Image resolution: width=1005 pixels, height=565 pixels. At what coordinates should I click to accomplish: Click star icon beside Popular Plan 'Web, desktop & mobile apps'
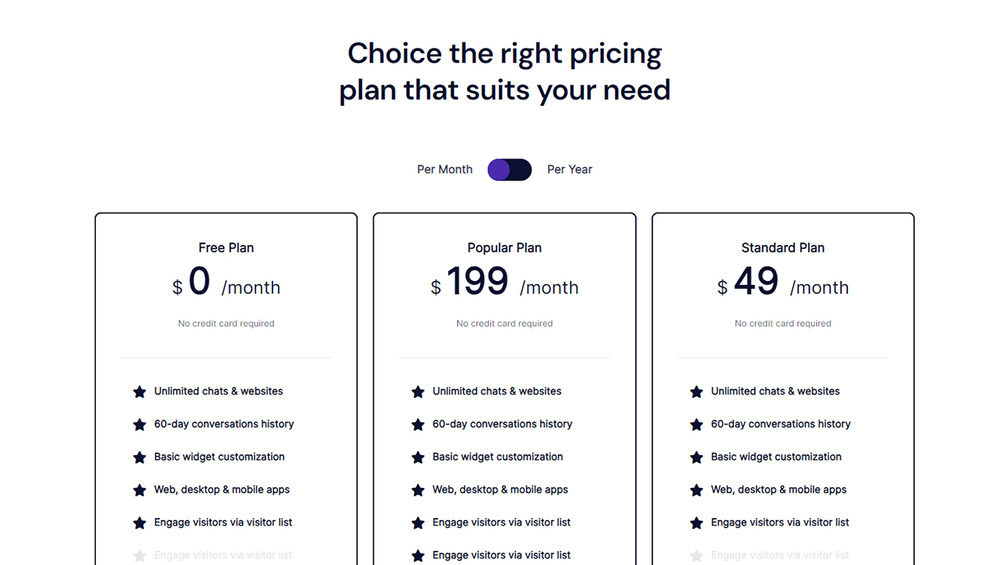click(418, 491)
